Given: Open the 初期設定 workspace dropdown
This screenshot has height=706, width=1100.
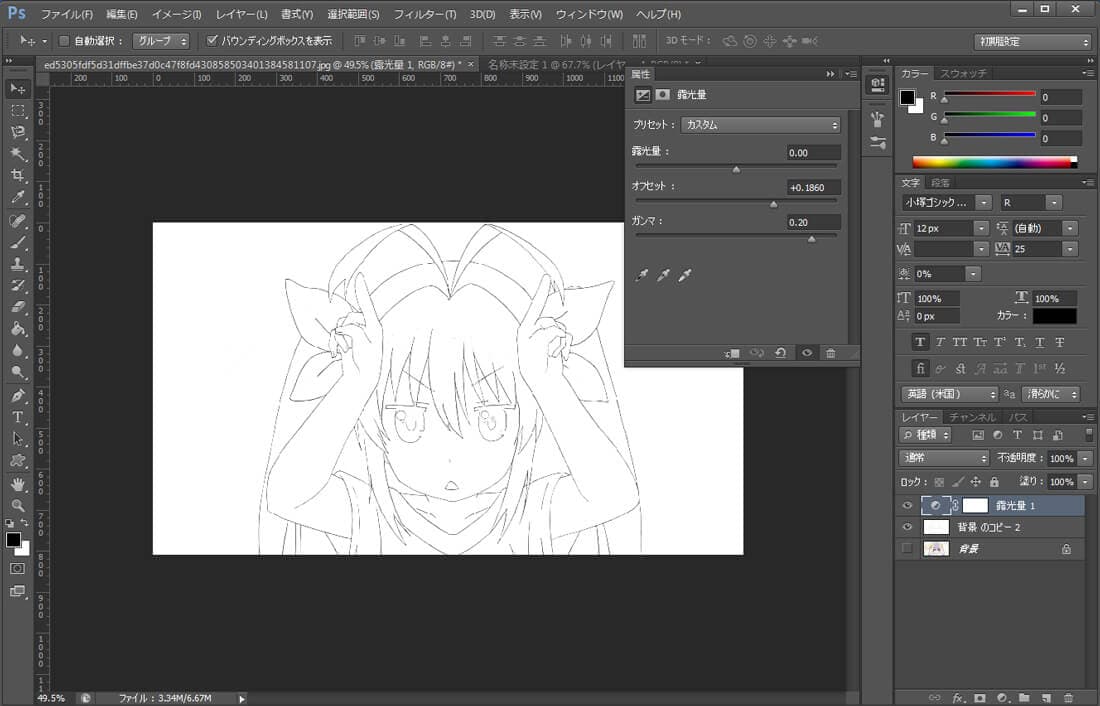Looking at the screenshot, I should coord(1032,42).
